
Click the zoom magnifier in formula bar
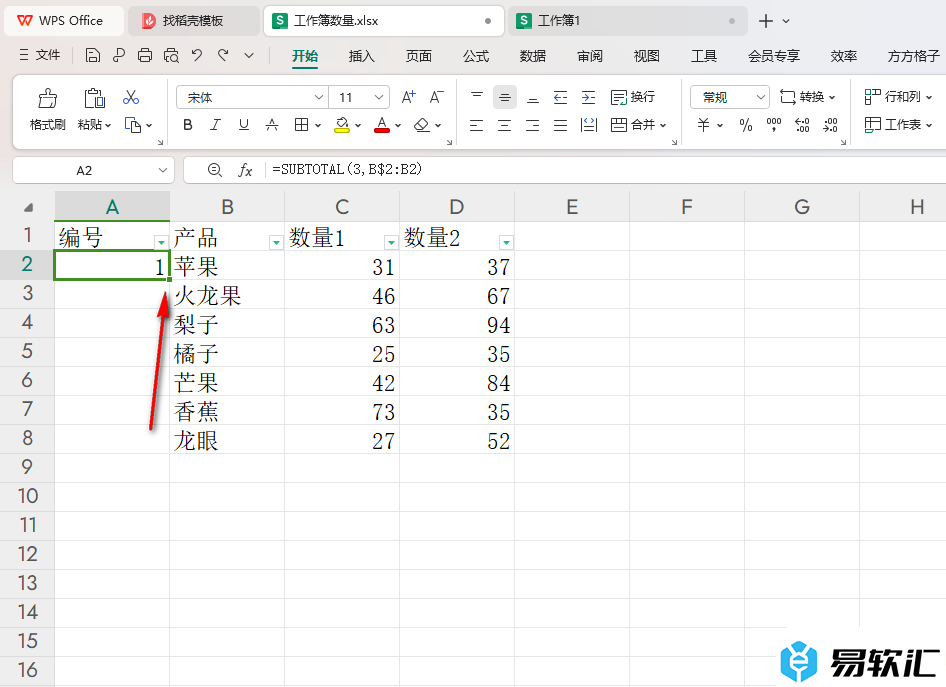(214, 170)
